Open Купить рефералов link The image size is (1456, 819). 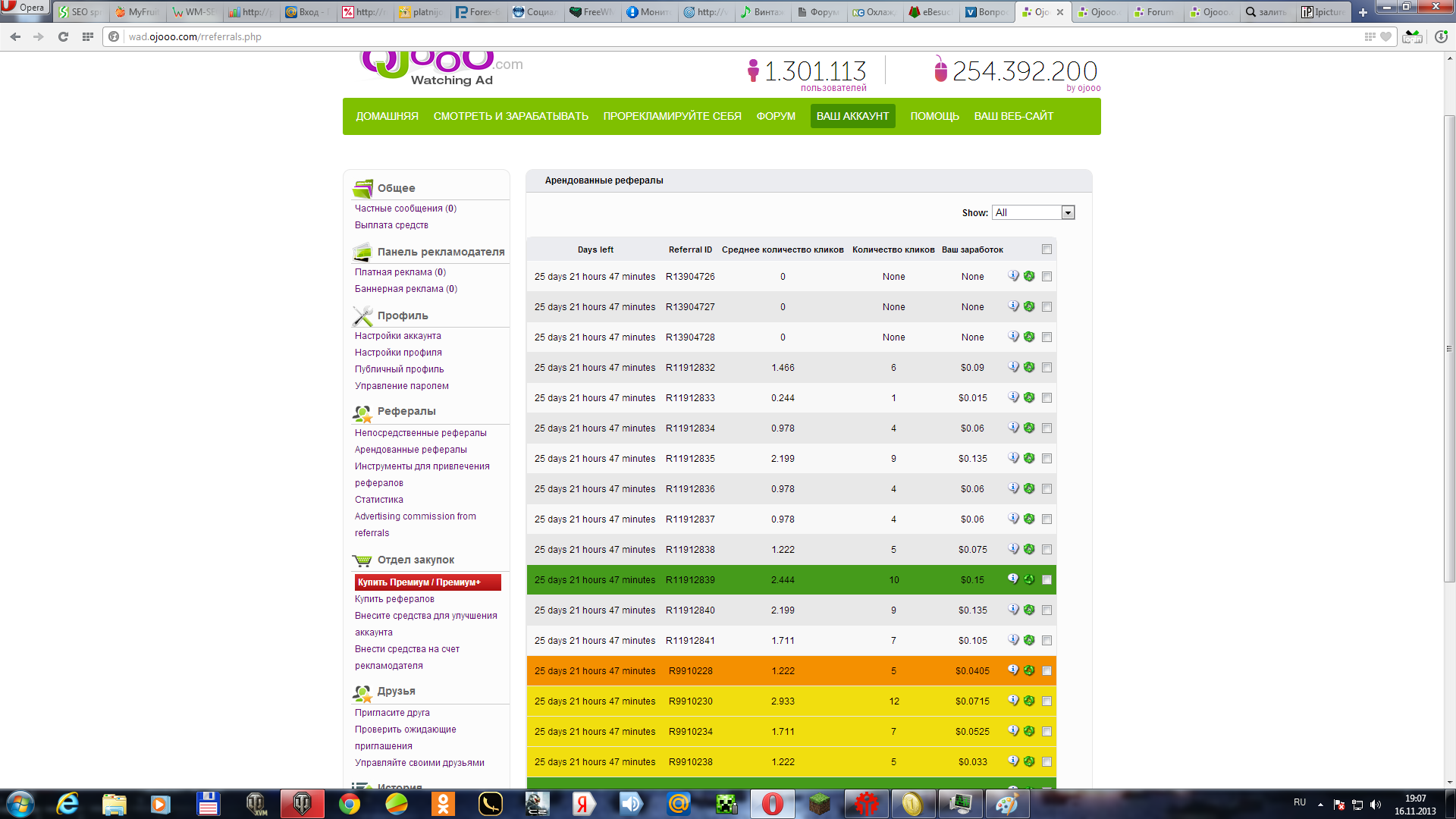[x=394, y=599]
